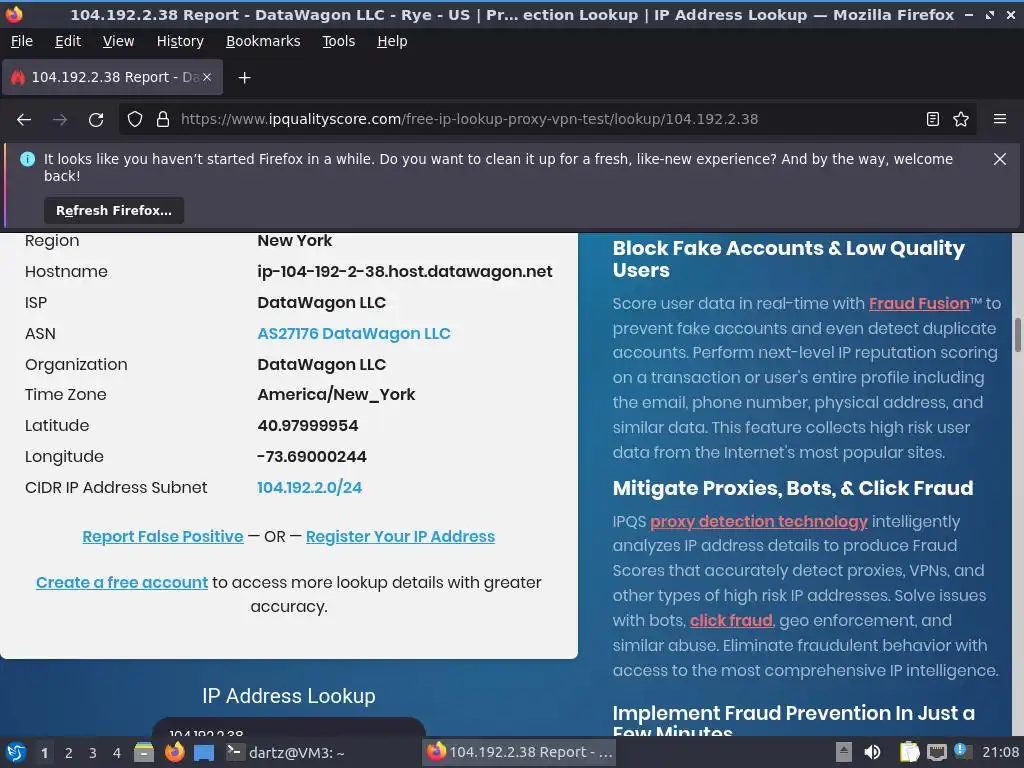The width and height of the screenshot is (1024, 768).
Task: Open the History menu
Action: [180, 41]
